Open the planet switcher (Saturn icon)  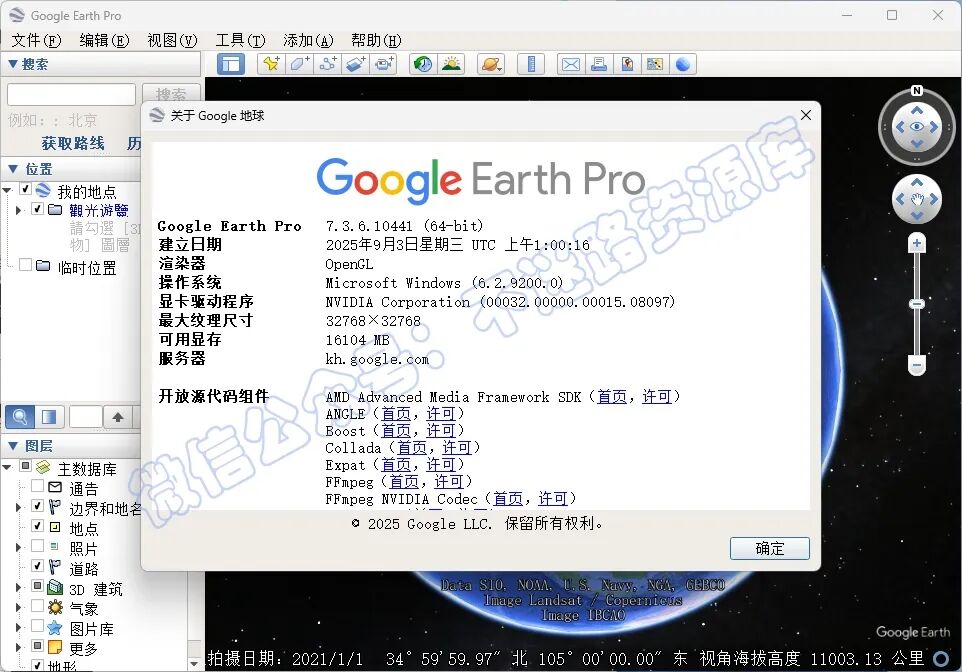(x=491, y=64)
